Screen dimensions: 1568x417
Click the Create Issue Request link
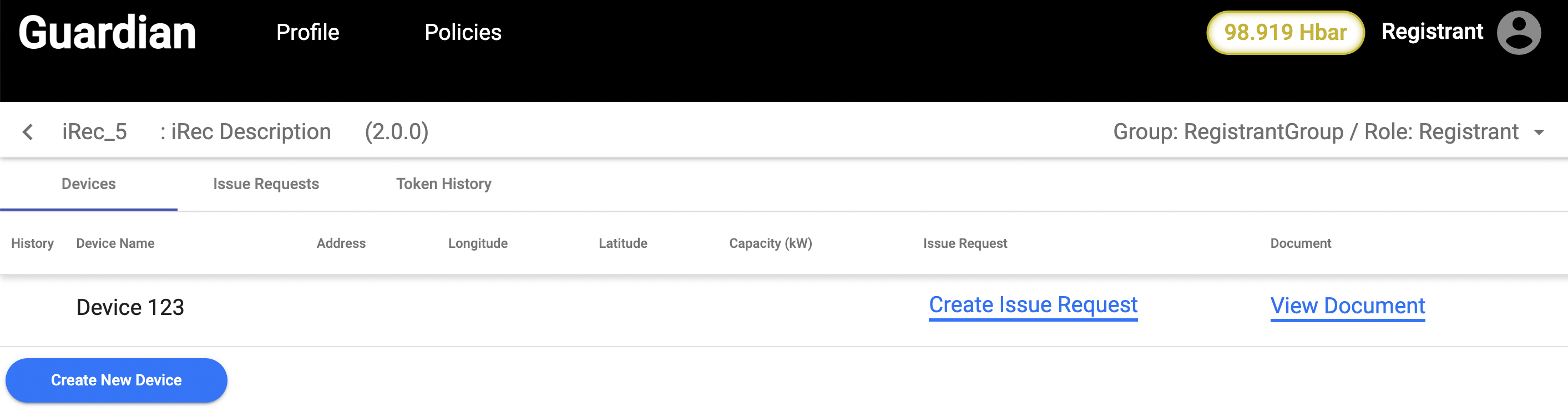tap(1033, 305)
